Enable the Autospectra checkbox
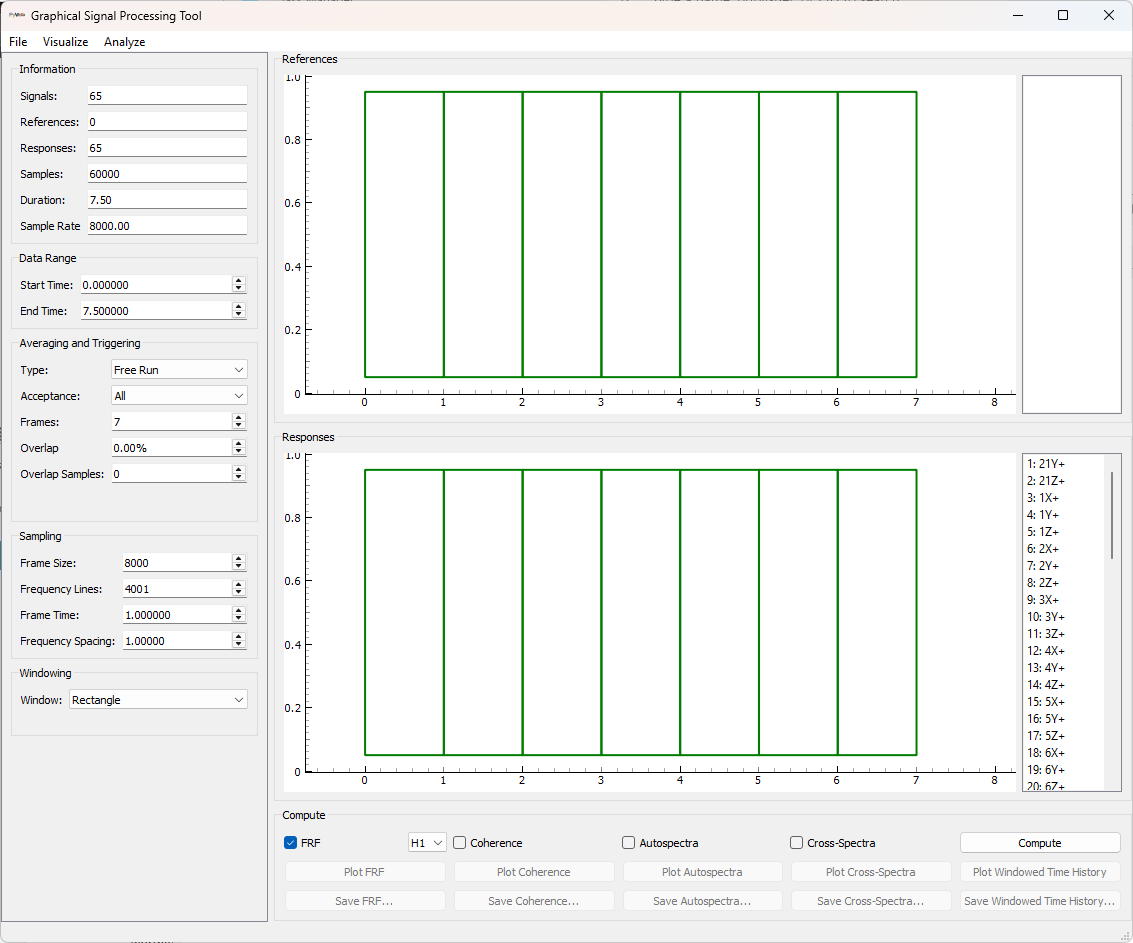This screenshot has height=943, width=1133. pyautogui.click(x=628, y=842)
